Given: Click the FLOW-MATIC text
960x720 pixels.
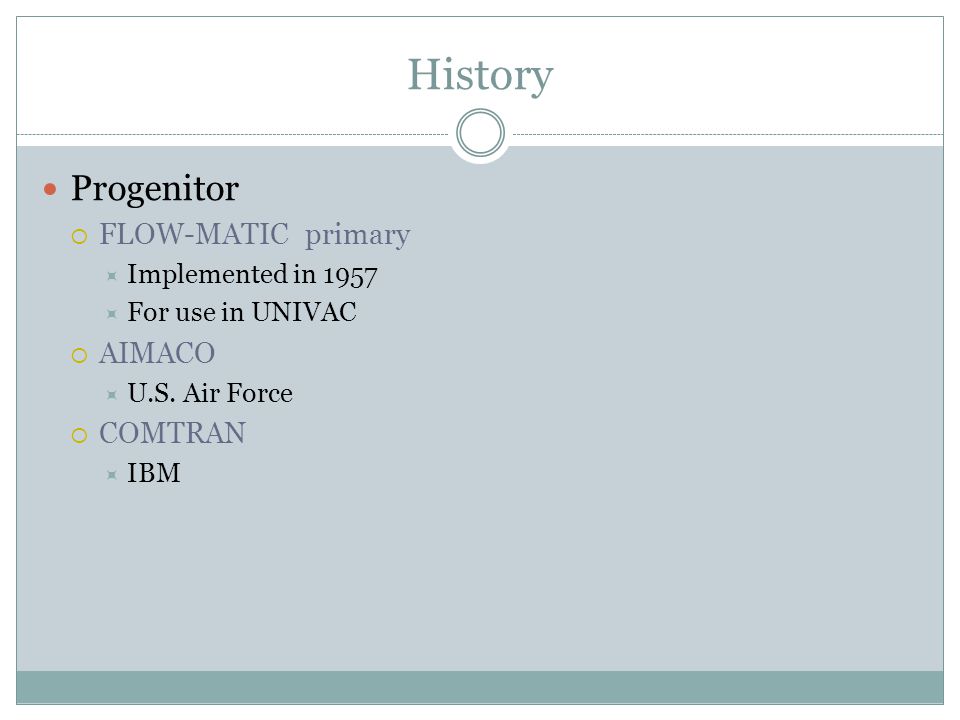Looking at the screenshot, I should pyautogui.click(x=193, y=234).
